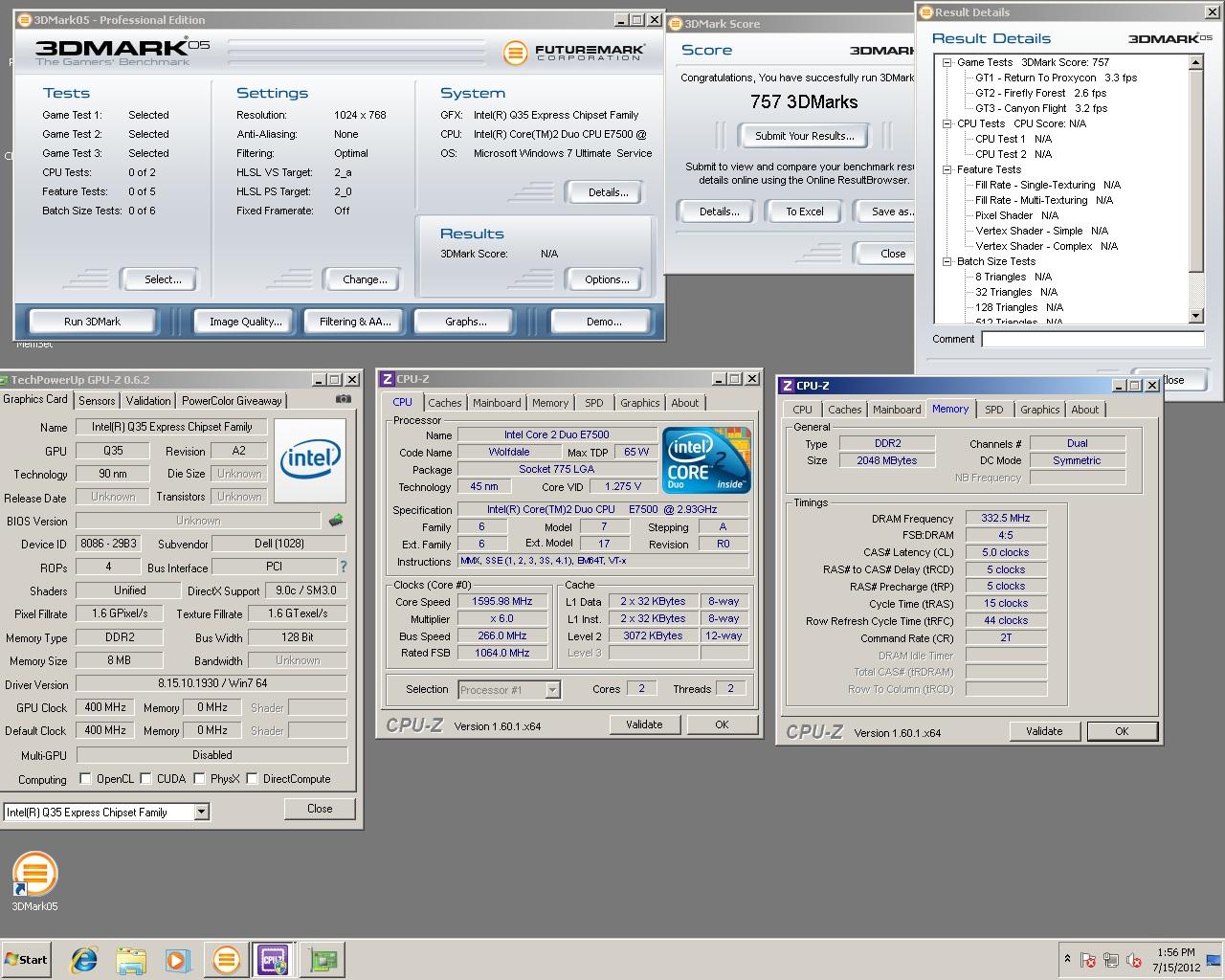Click the Graphs button

coord(466,322)
